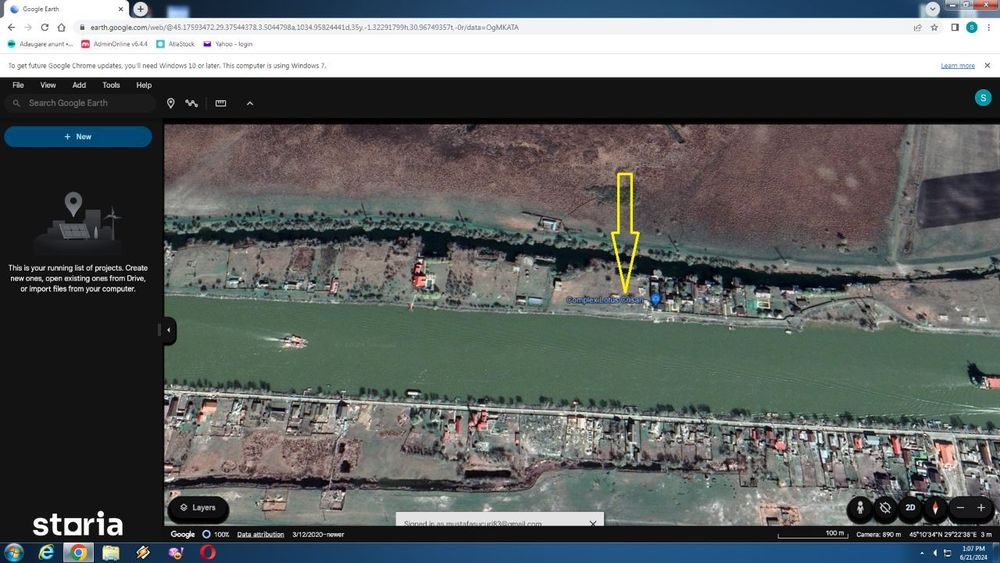Image resolution: width=1000 pixels, height=563 pixels.
Task: Click the location tracking disabled icon
Action: (885, 508)
